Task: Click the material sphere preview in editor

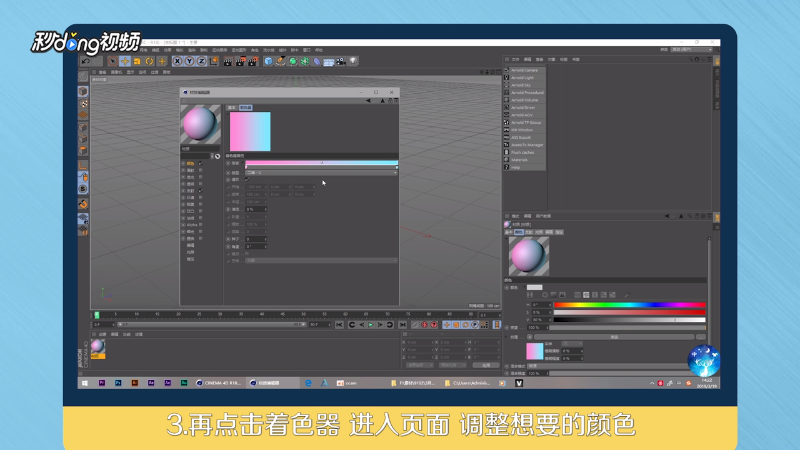Action: 201,124
